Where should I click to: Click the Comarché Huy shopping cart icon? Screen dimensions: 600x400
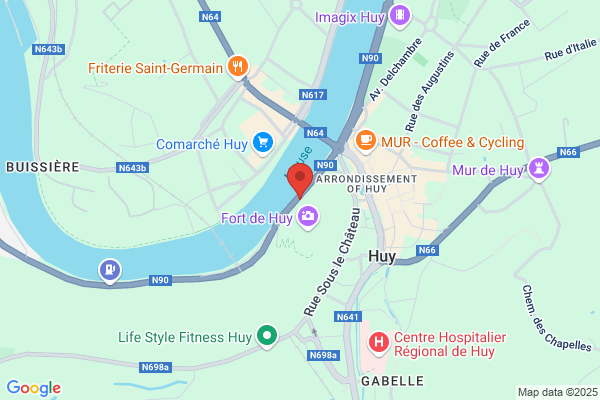(x=263, y=144)
